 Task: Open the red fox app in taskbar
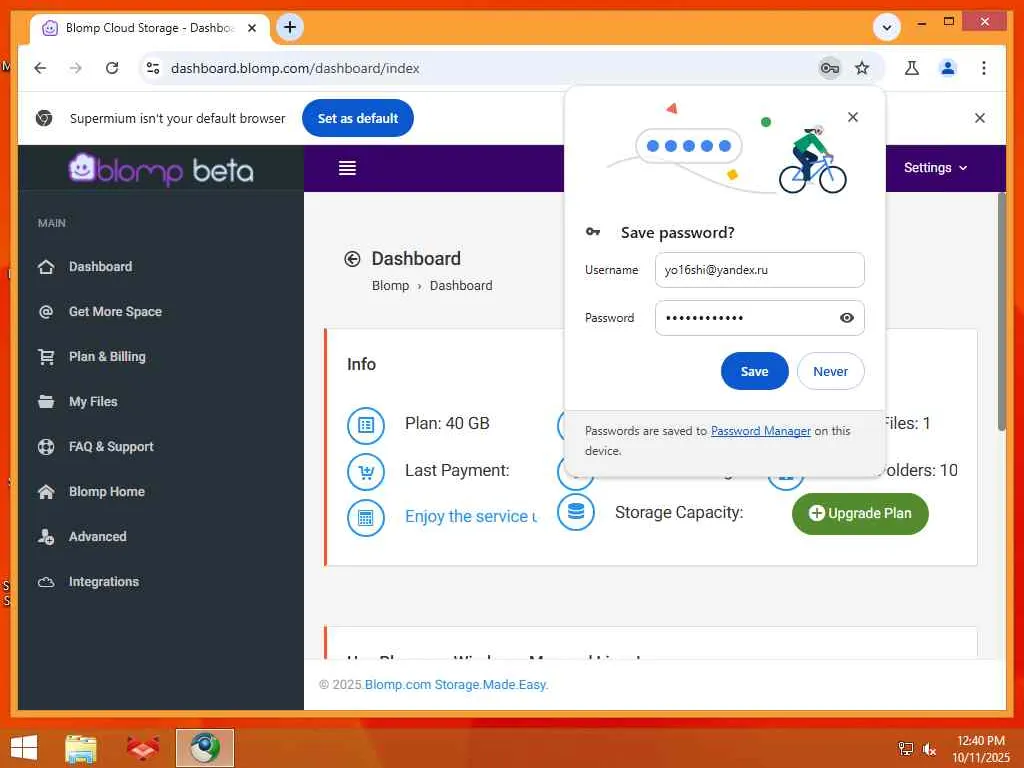(x=142, y=748)
